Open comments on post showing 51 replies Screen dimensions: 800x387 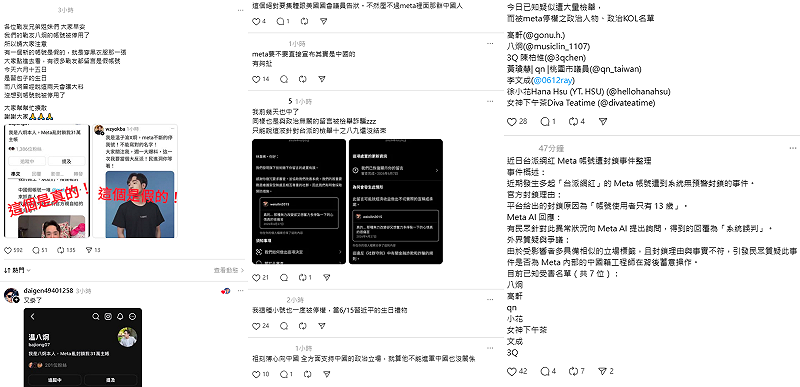pos(36,250)
